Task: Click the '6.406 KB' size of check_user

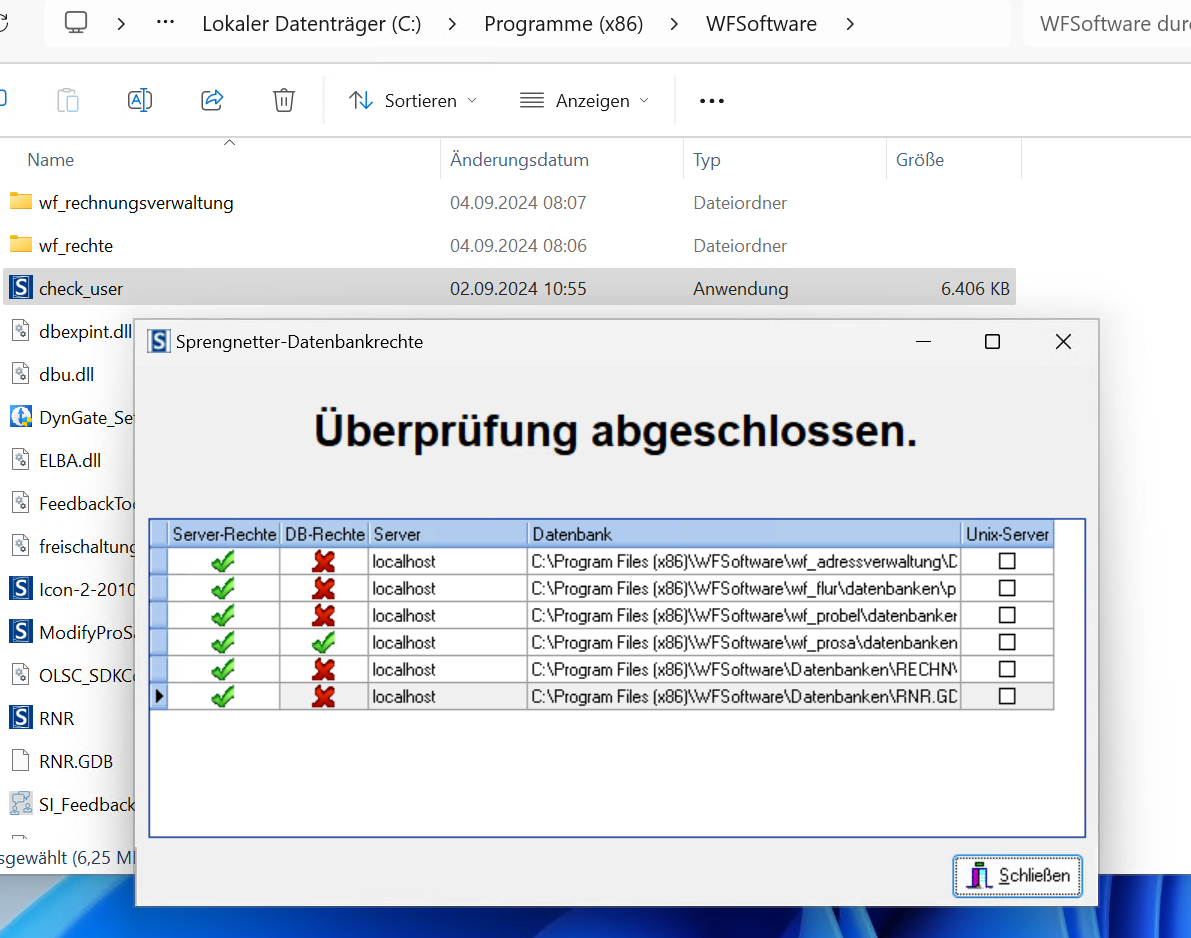Action: (x=975, y=289)
